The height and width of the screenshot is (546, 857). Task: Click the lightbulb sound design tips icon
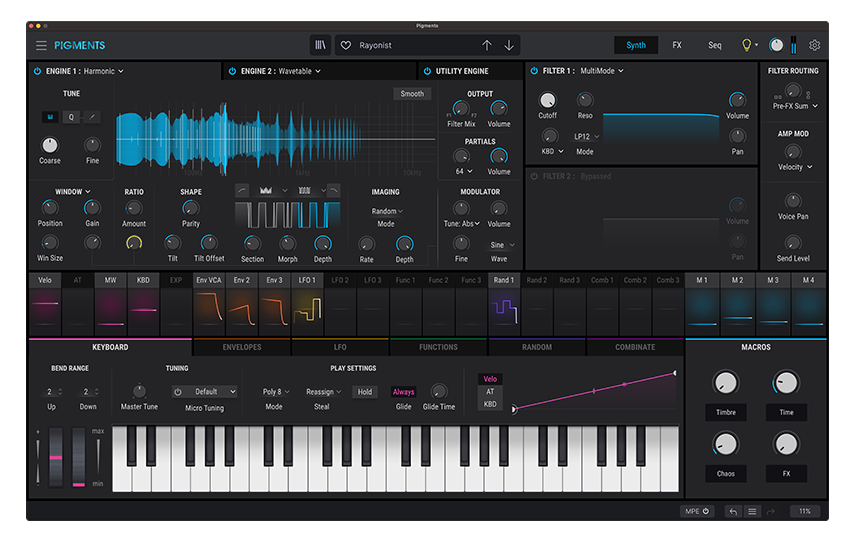[x=747, y=45]
